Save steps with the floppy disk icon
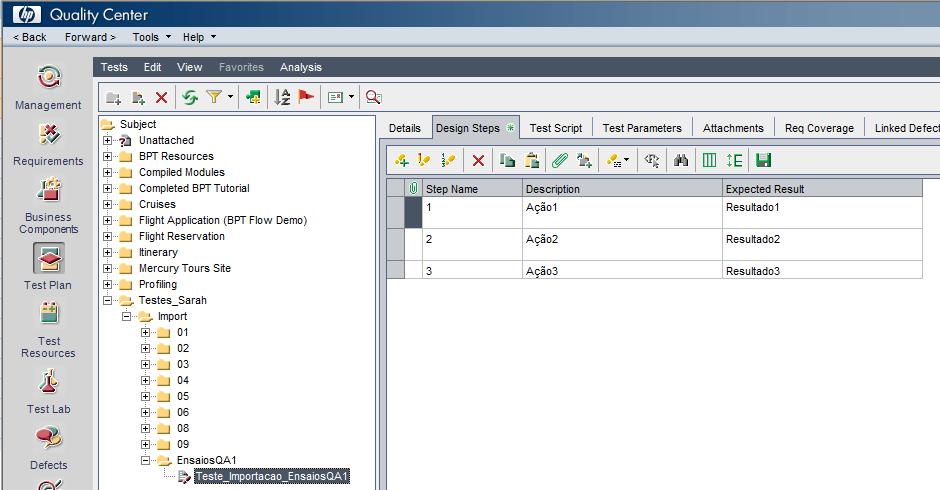 [x=763, y=160]
